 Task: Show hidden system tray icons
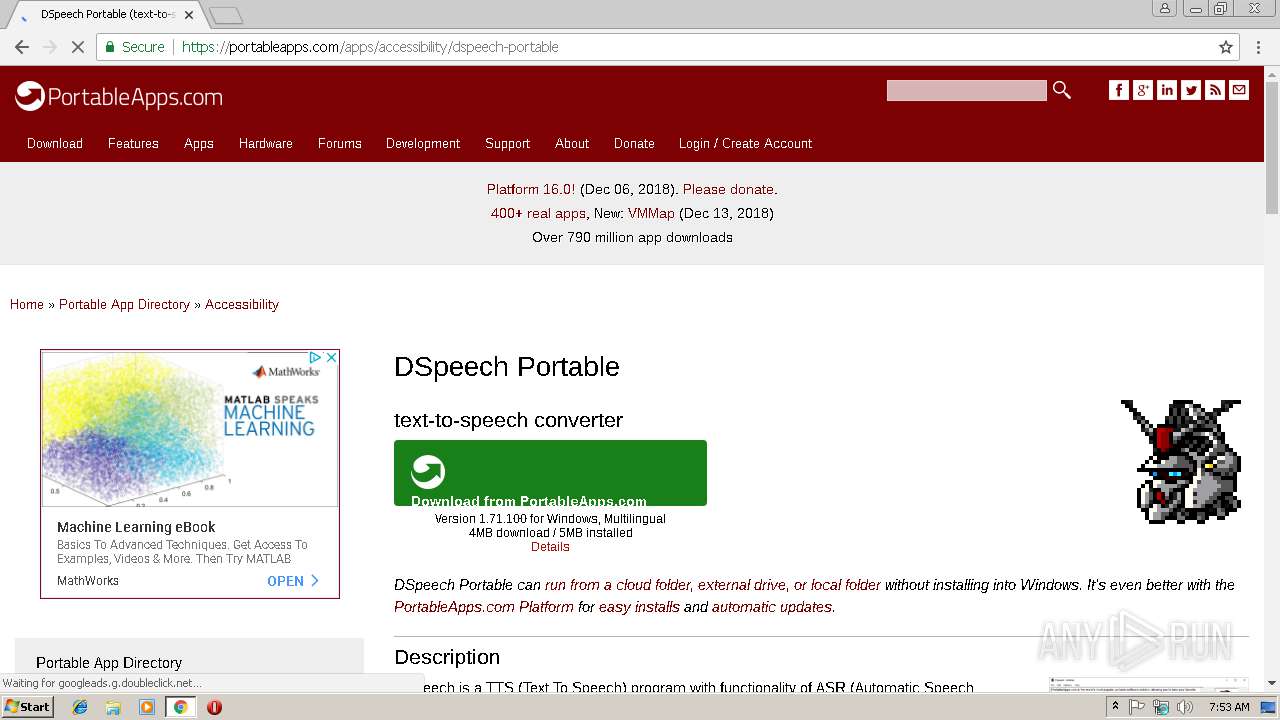click(1115, 707)
